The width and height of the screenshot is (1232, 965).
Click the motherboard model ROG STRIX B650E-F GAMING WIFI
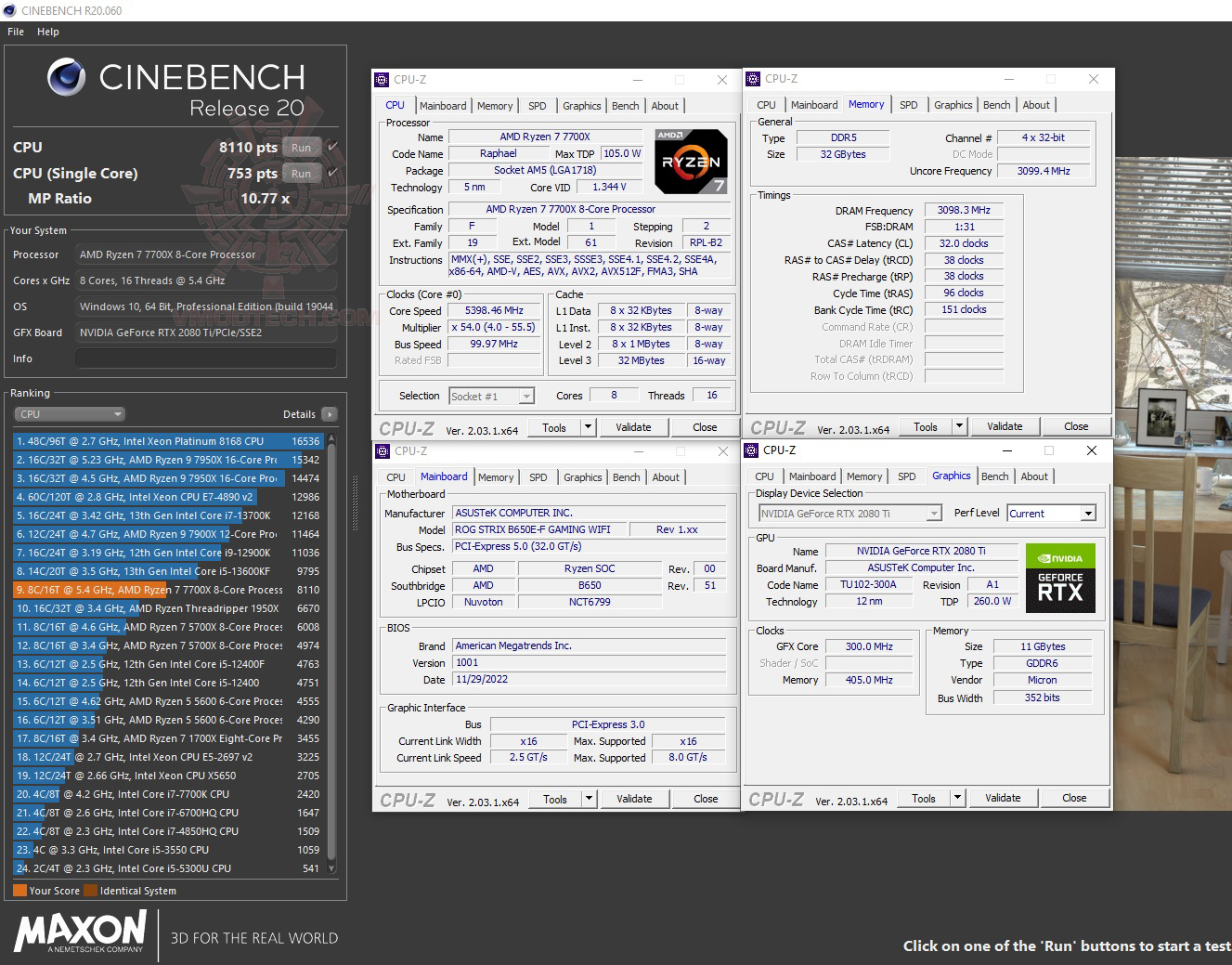click(x=538, y=530)
